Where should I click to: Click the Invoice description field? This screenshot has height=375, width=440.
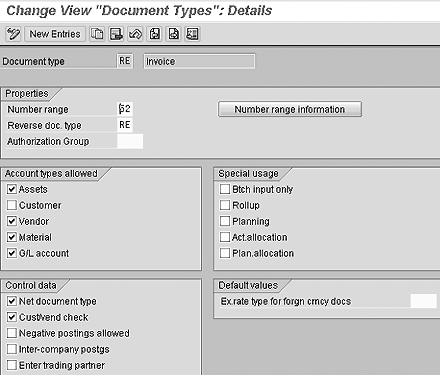[x=199, y=61]
